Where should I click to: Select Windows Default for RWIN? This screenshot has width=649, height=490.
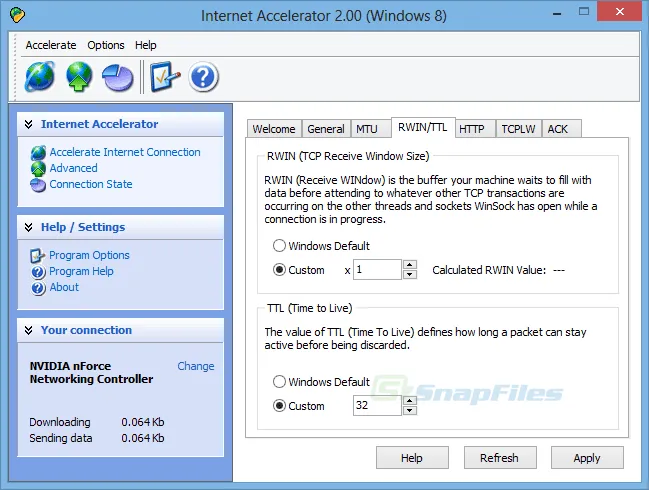279,246
